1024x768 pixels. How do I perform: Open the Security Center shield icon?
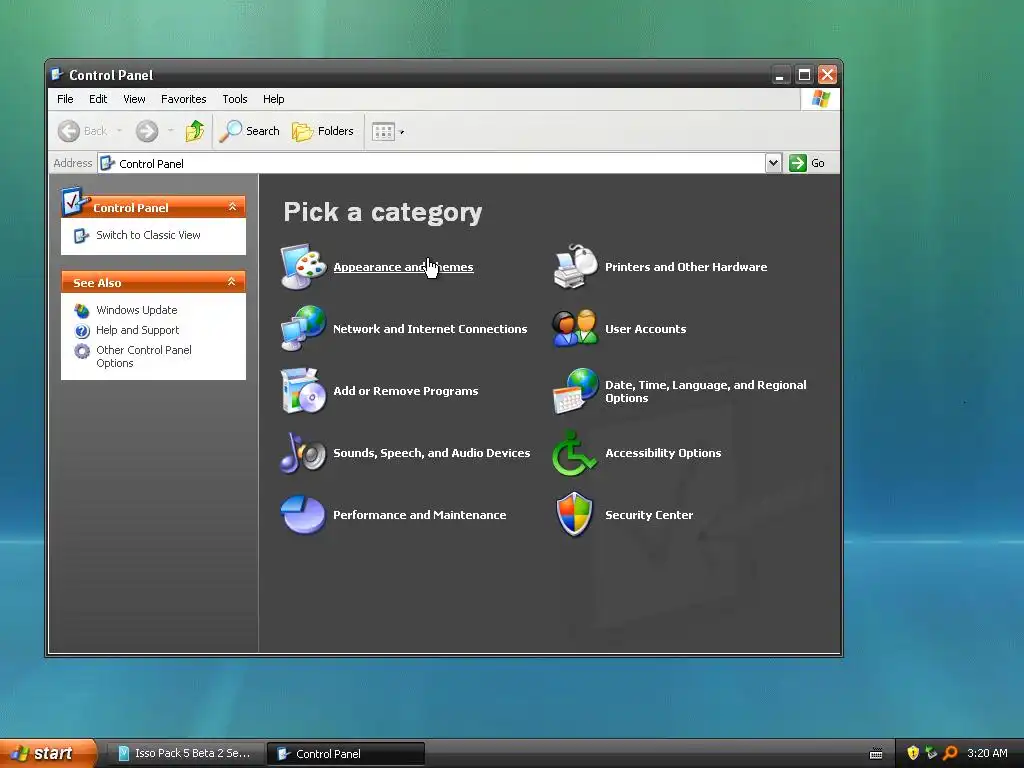point(574,515)
